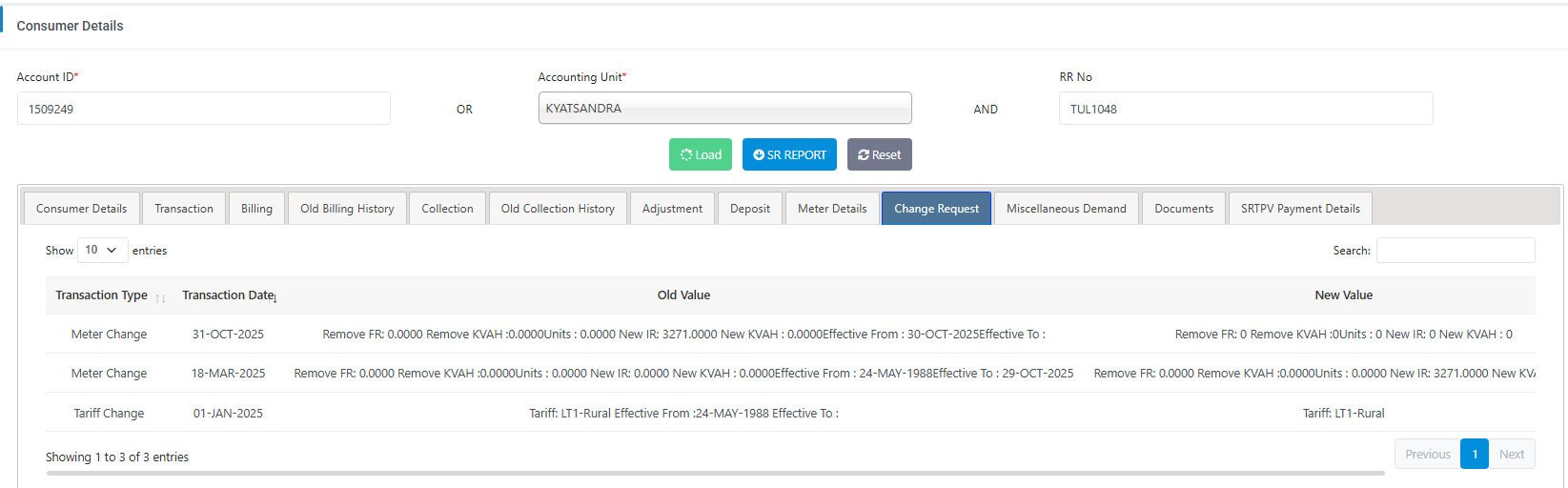Screen dimensions: 1568x488
Task: Download the SR REPORT
Action: (789, 154)
